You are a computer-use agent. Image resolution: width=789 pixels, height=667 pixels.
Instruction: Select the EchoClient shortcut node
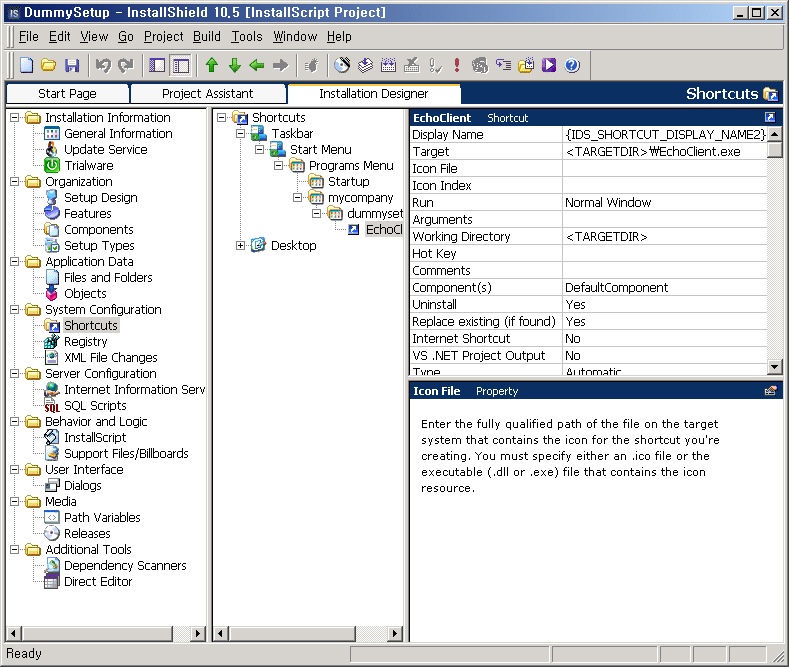[x=384, y=230]
